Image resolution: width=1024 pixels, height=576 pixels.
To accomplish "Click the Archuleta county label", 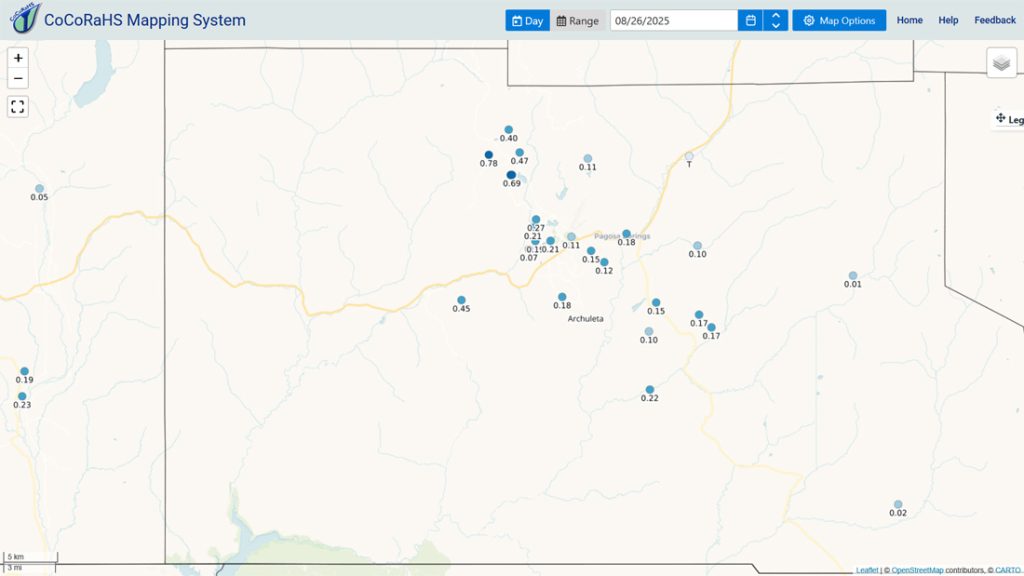I will coord(585,319).
